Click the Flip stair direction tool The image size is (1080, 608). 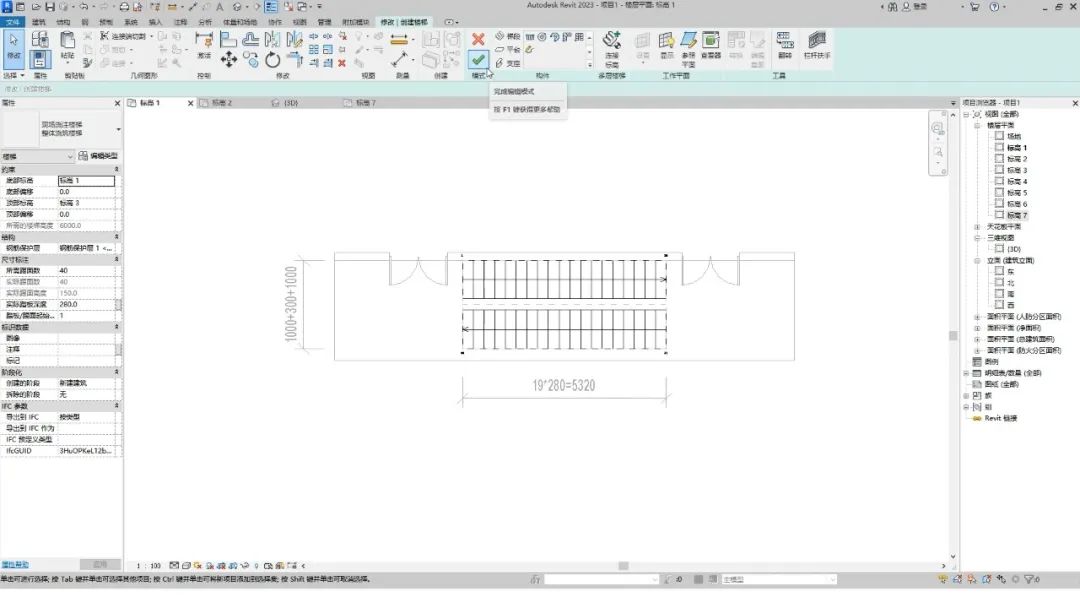(x=785, y=45)
